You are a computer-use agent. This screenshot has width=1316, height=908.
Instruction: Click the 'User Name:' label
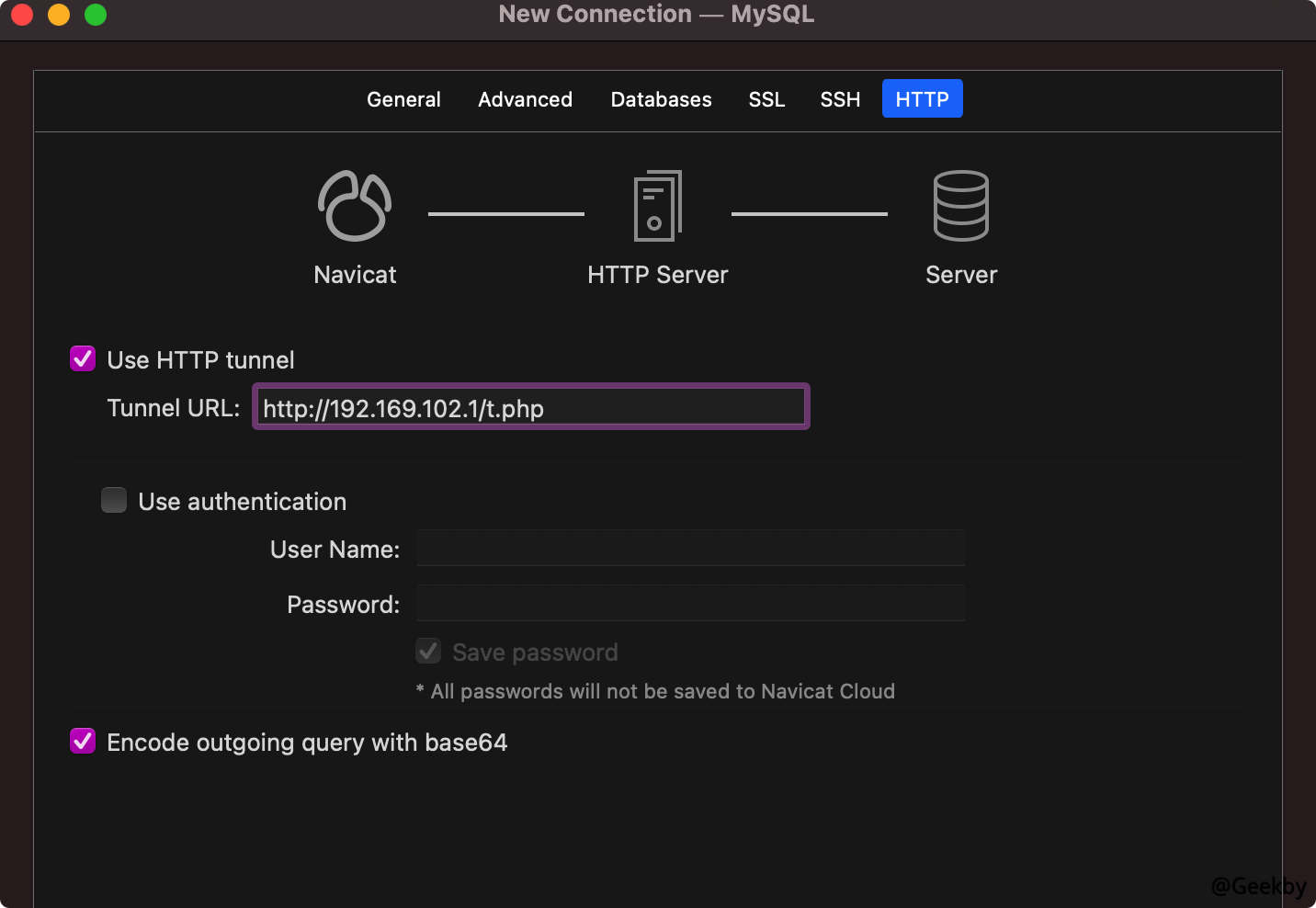(x=335, y=550)
